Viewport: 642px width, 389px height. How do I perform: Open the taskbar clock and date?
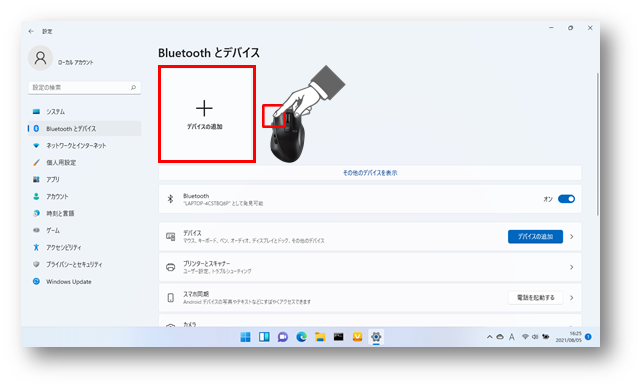pyautogui.click(x=569, y=337)
